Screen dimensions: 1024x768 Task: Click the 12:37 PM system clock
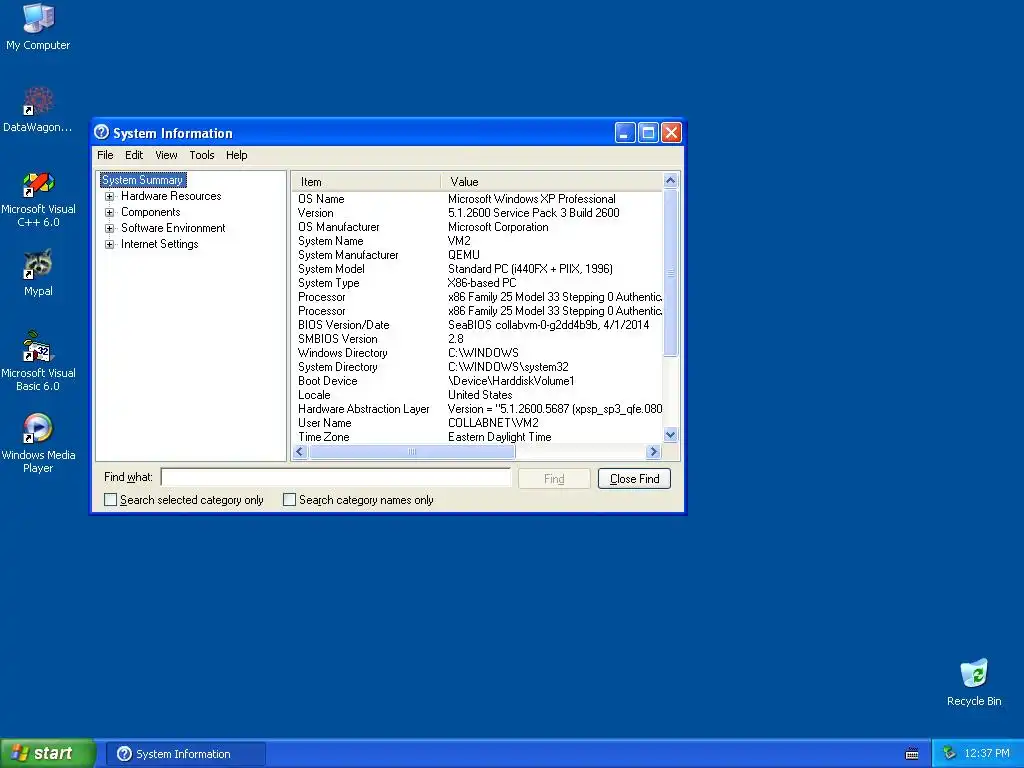987,754
